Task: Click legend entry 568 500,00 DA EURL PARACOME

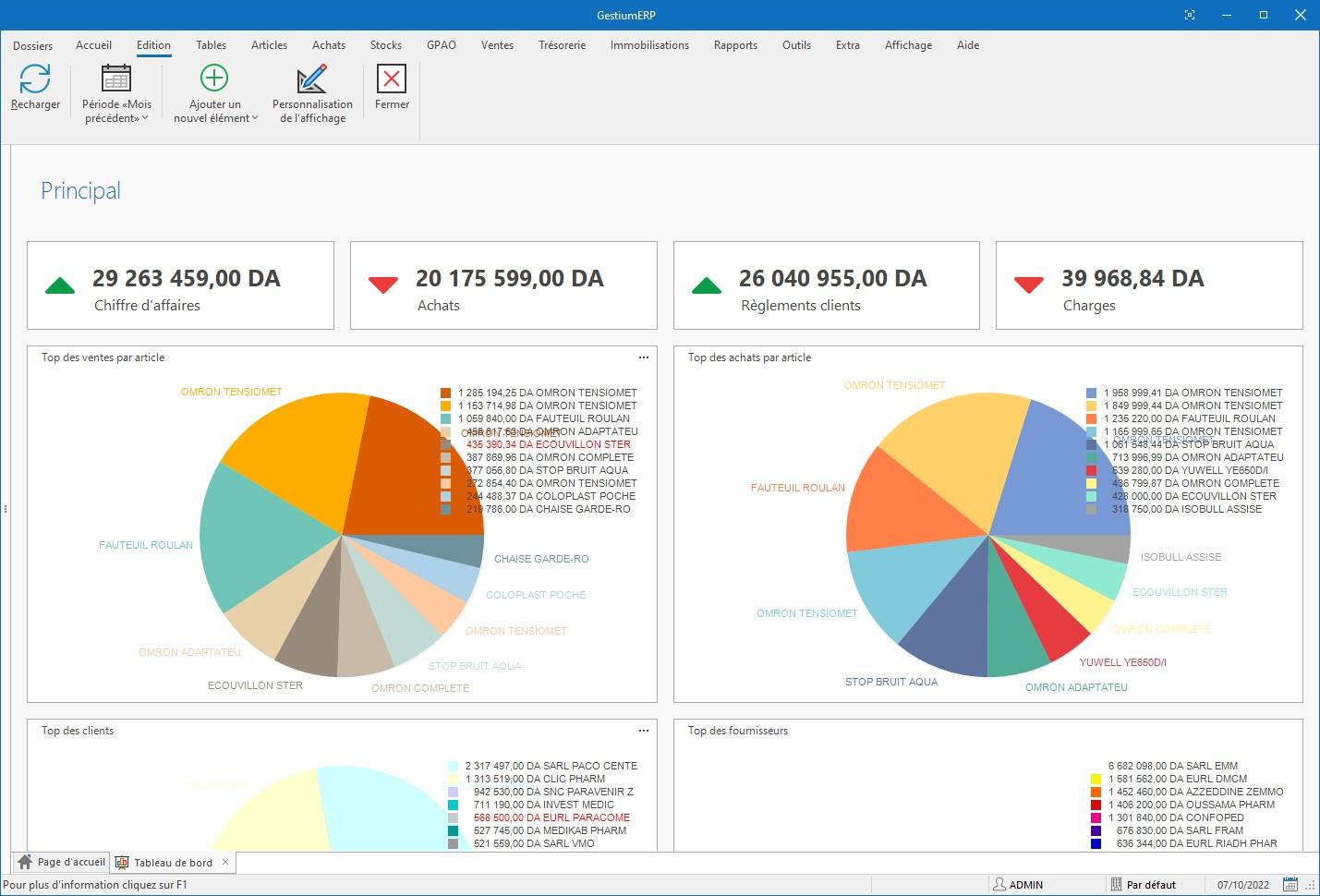Action: click(x=539, y=817)
